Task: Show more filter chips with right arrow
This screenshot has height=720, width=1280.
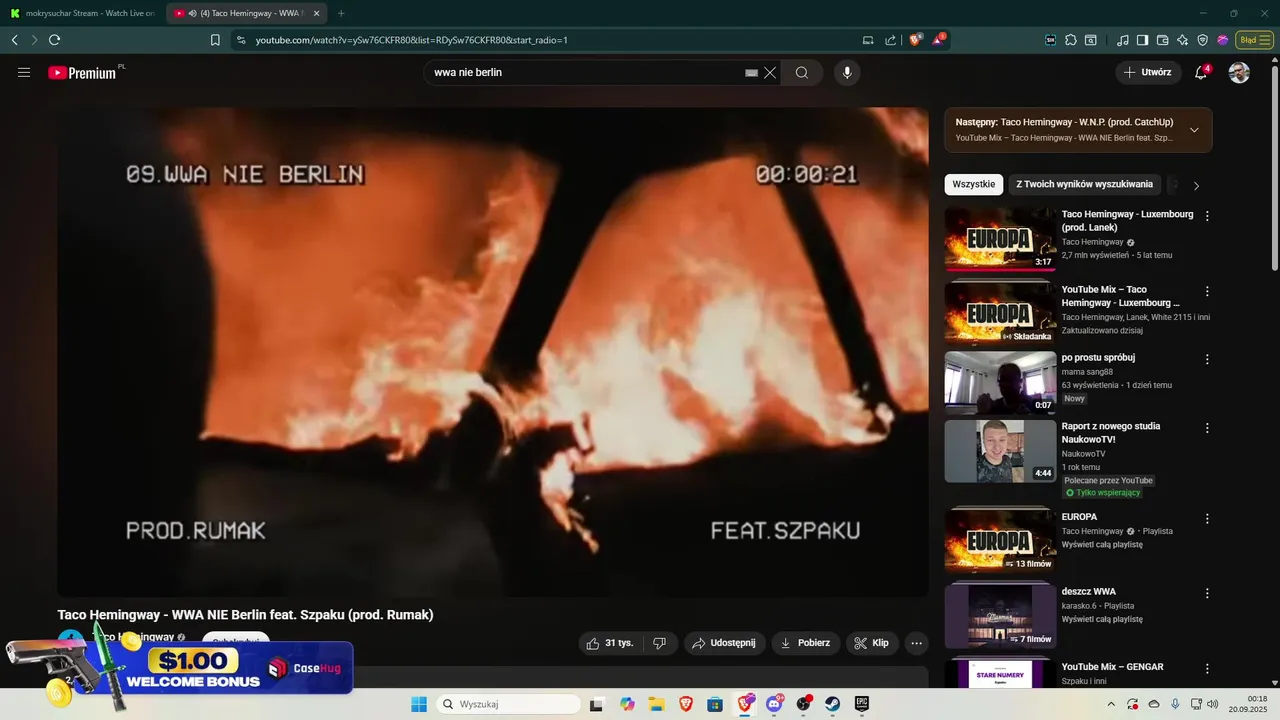Action: (x=1196, y=185)
